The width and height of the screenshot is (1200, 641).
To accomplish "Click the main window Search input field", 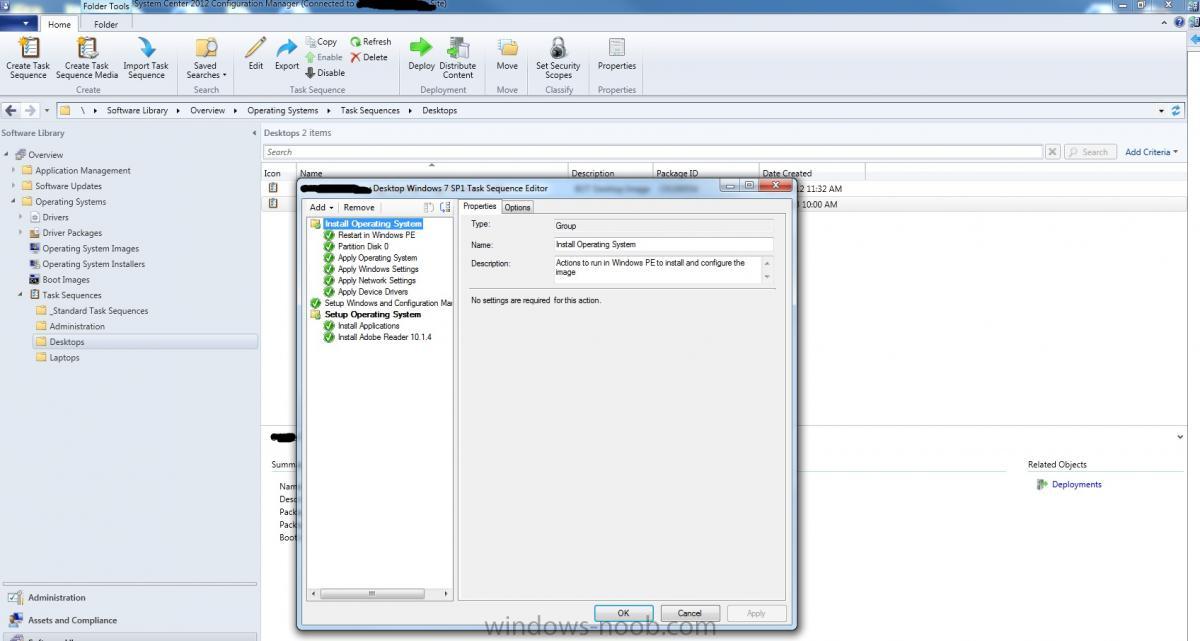I will tap(653, 152).
